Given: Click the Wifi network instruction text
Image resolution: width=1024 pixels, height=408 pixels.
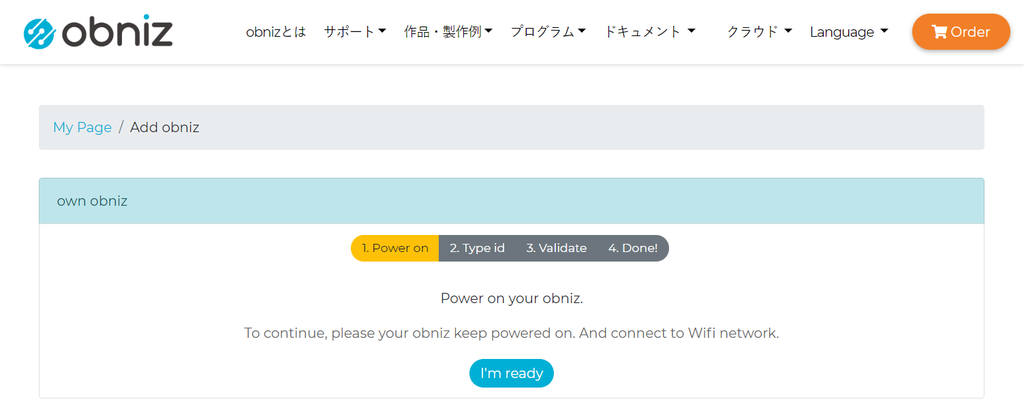Looking at the screenshot, I should [511, 334].
